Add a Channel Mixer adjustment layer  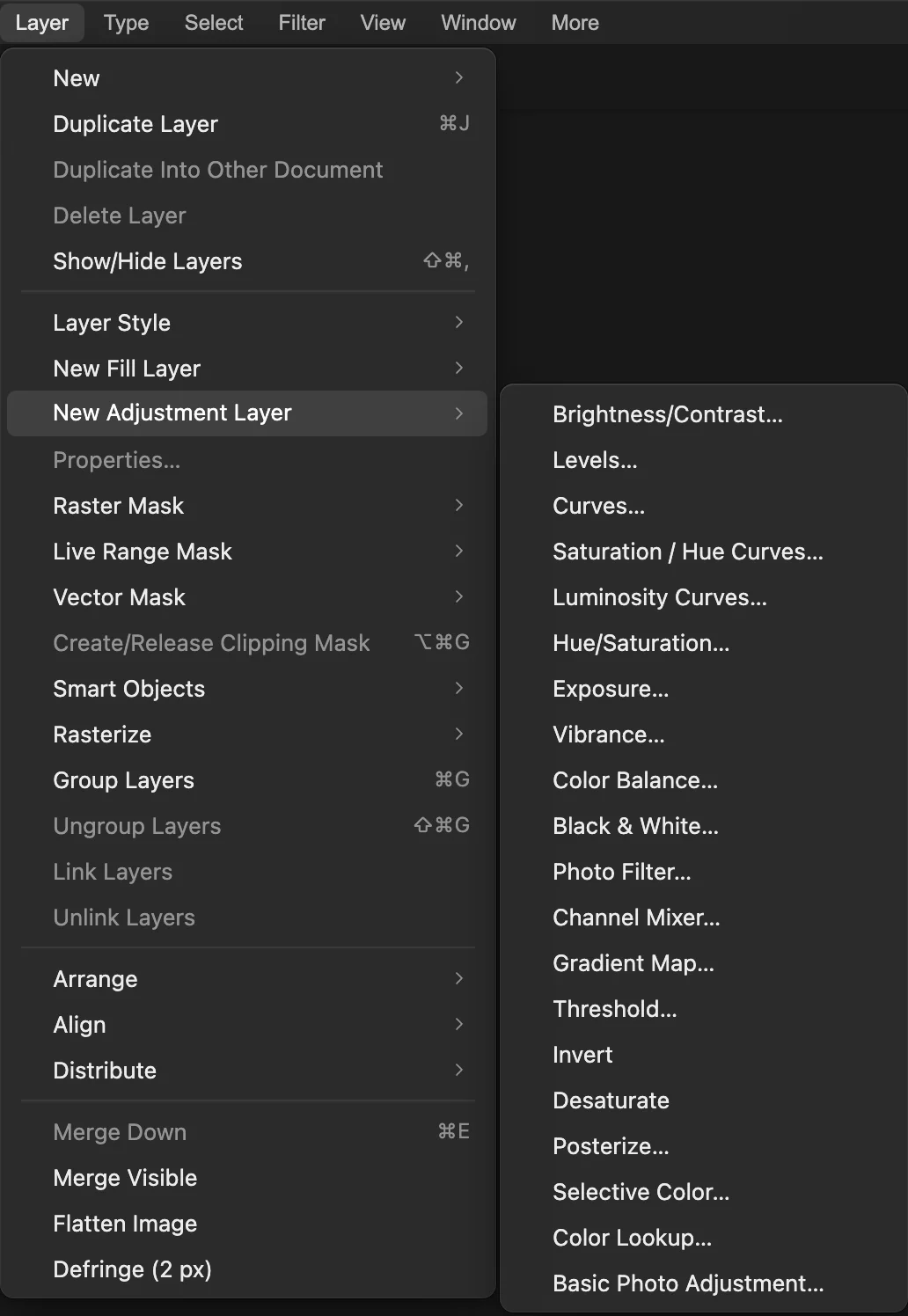(704, 918)
